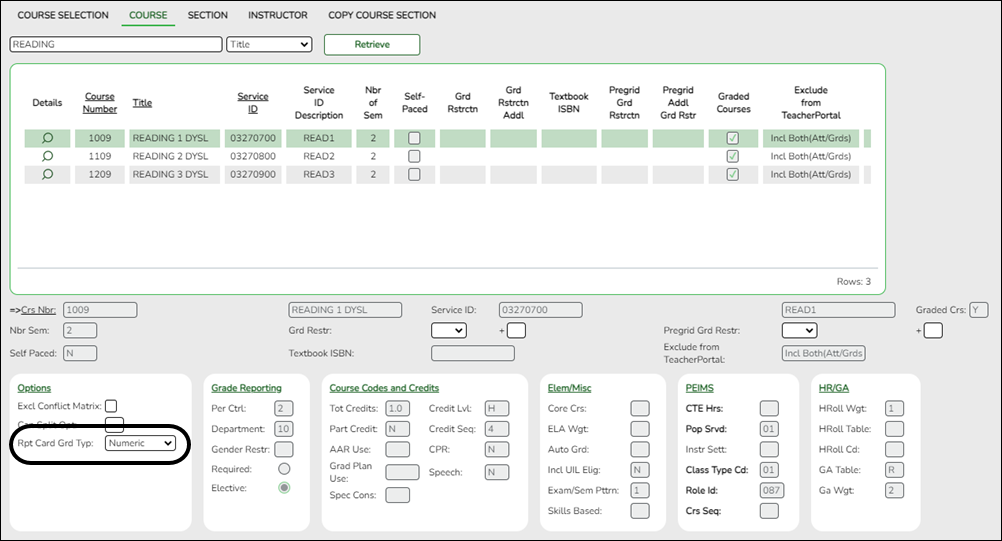Open the Pregrid Grd Restr dropdown
This screenshot has width=1002, height=541.
point(798,330)
